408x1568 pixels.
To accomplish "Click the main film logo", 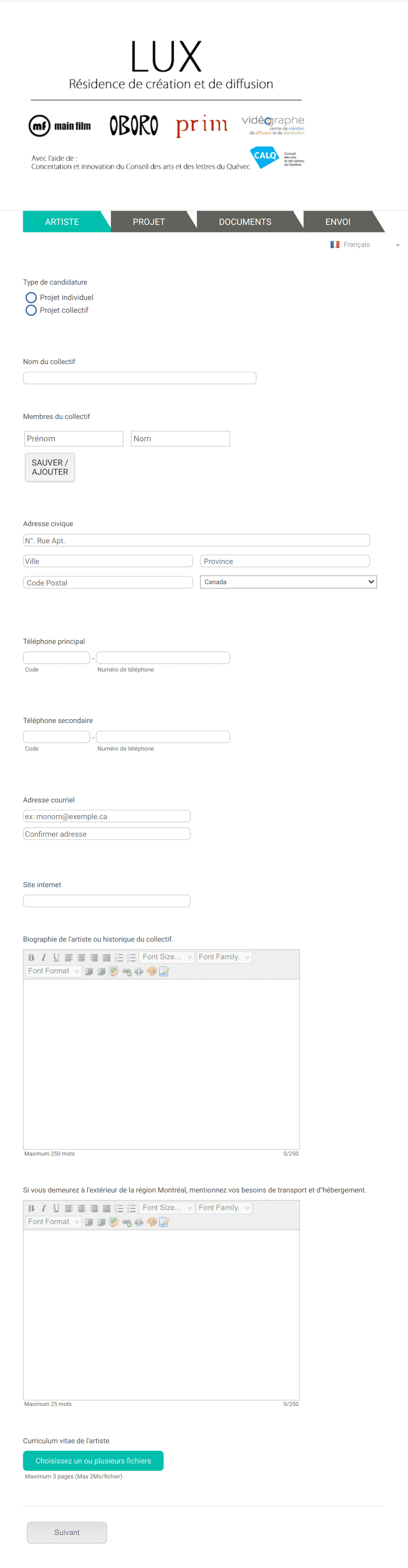I will coord(60,126).
